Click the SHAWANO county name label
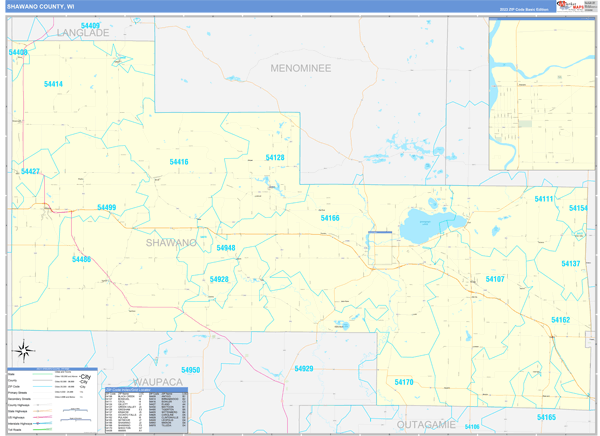The image size is (600, 436). coord(171,243)
